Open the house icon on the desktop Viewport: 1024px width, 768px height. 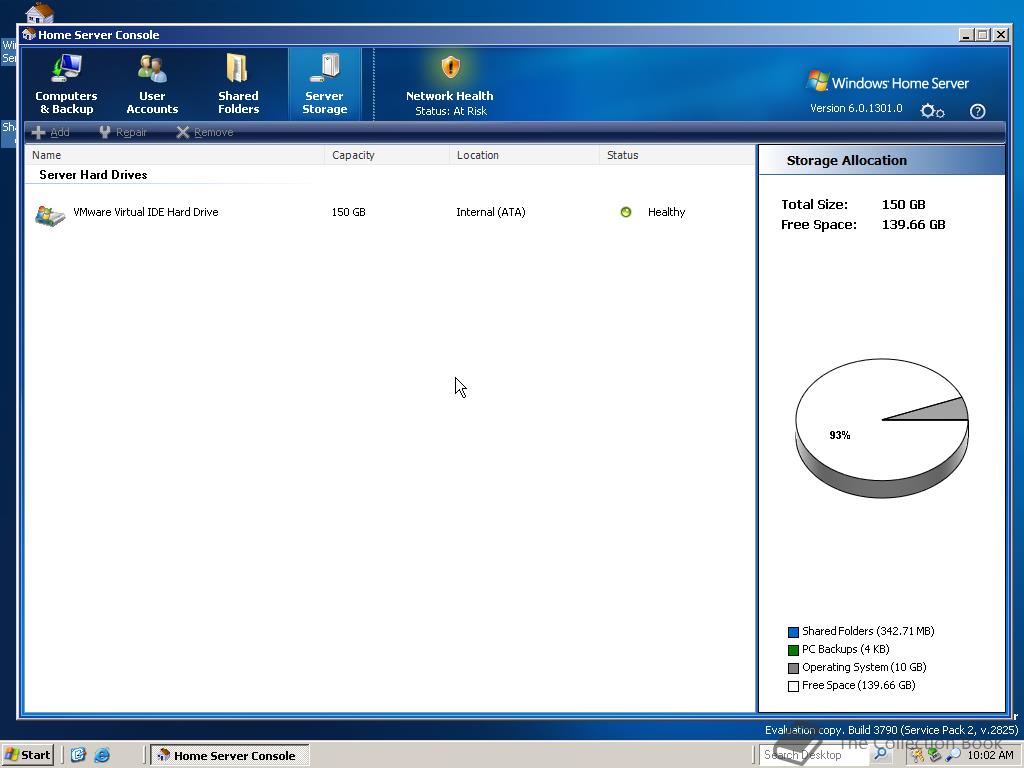tap(39, 12)
